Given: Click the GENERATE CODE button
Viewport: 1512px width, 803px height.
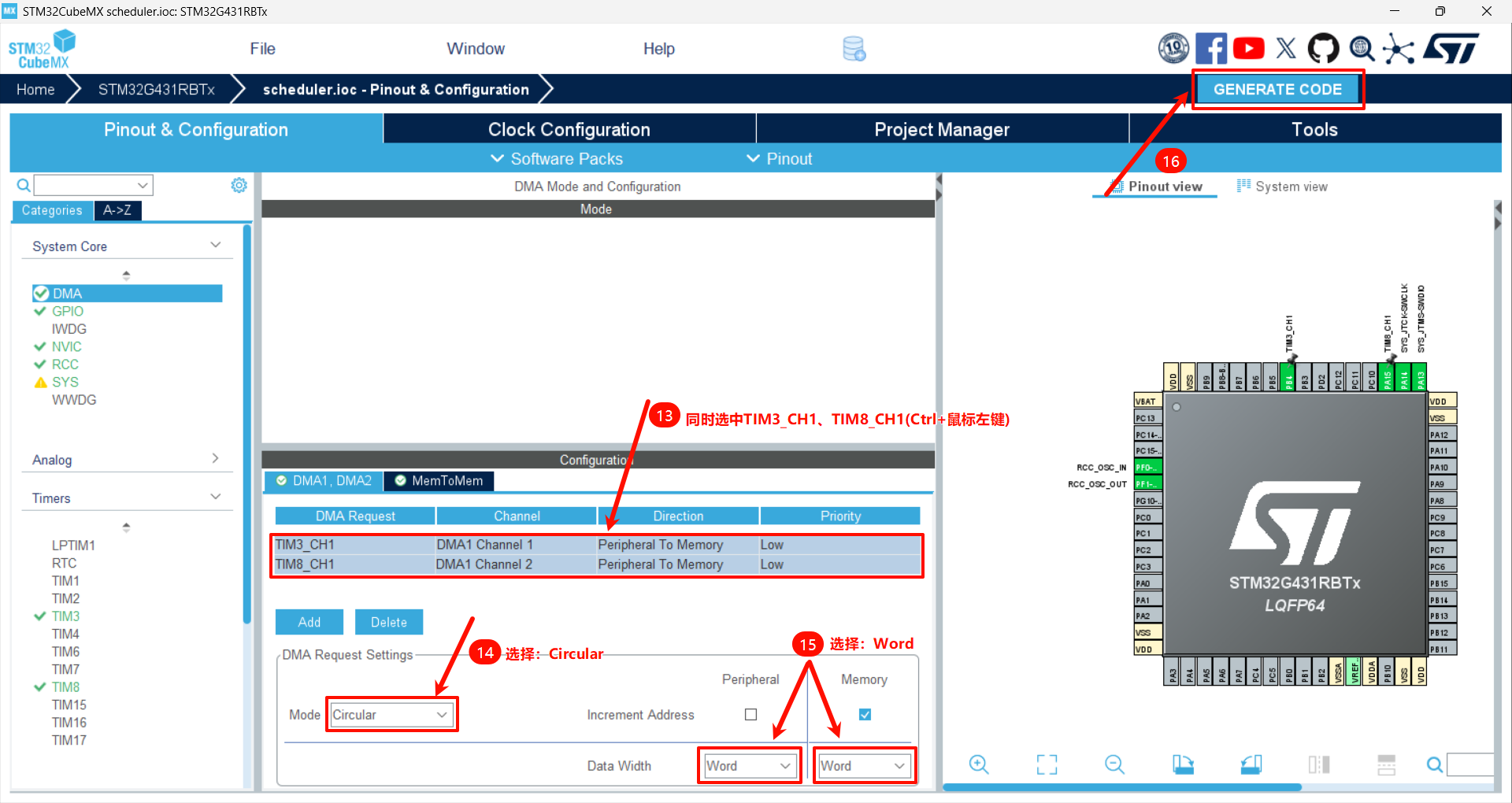Looking at the screenshot, I should pyautogui.click(x=1277, y=89).
